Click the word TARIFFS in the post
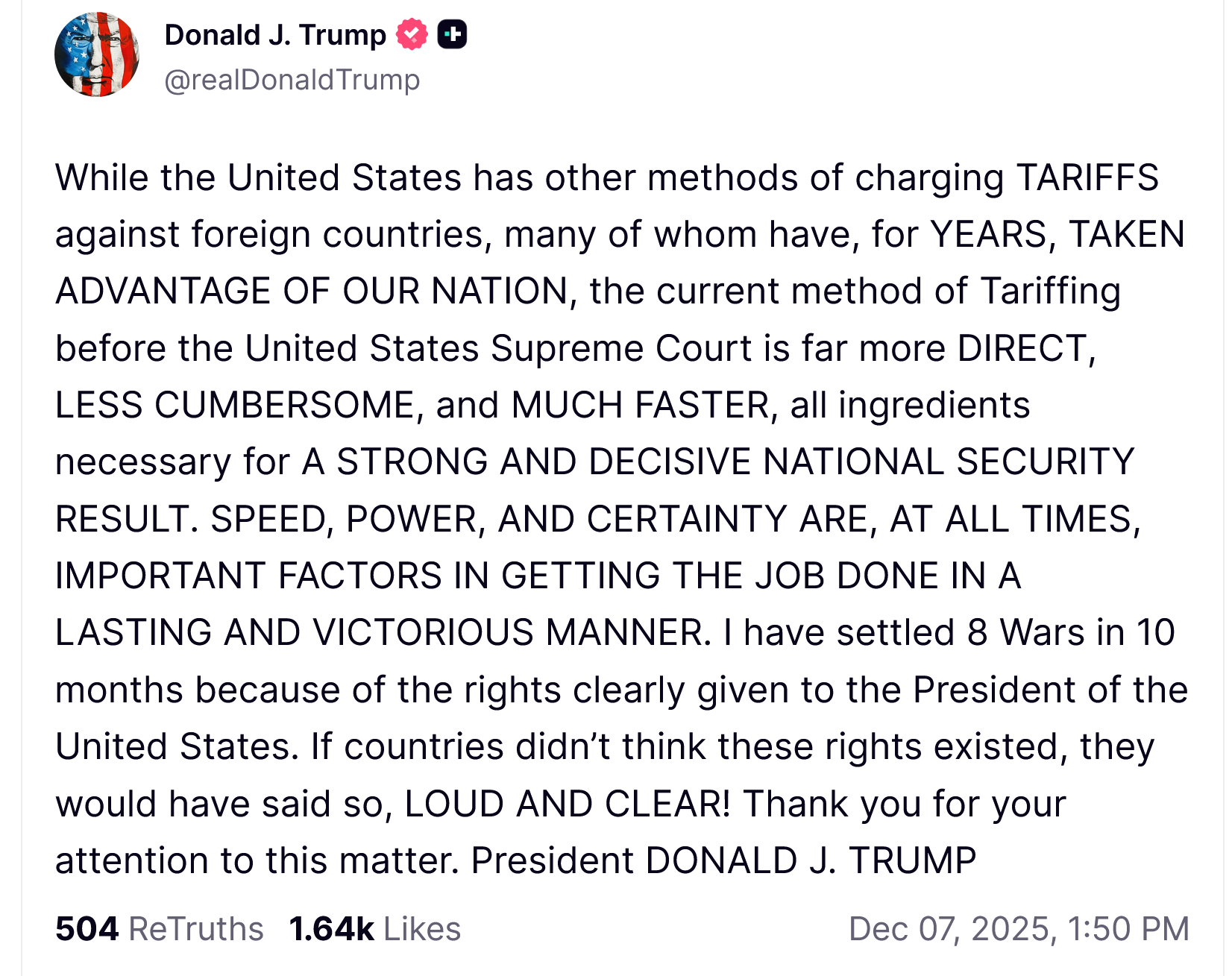 1087,178
